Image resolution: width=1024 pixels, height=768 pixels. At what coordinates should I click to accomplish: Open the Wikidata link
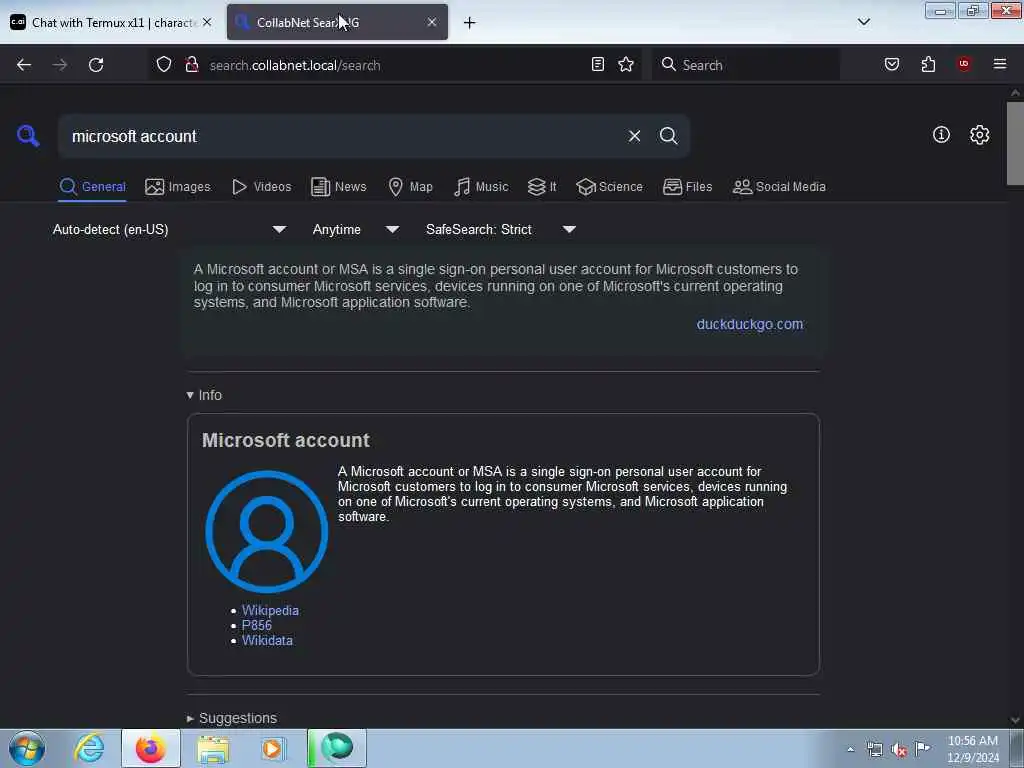click(267, 641)
